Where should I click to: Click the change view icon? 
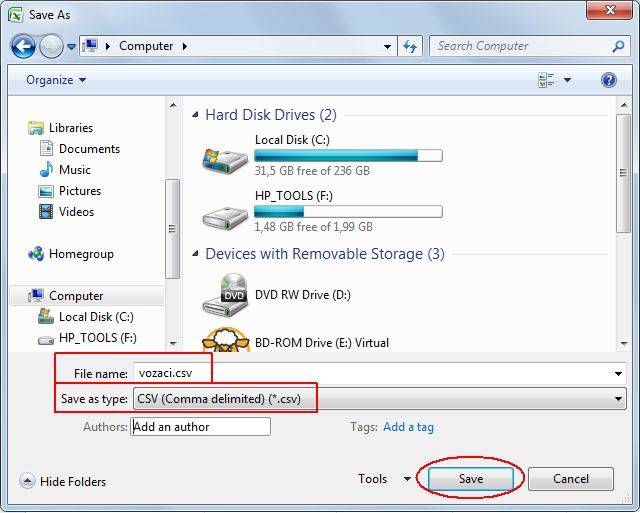click(x=546, y=80)
